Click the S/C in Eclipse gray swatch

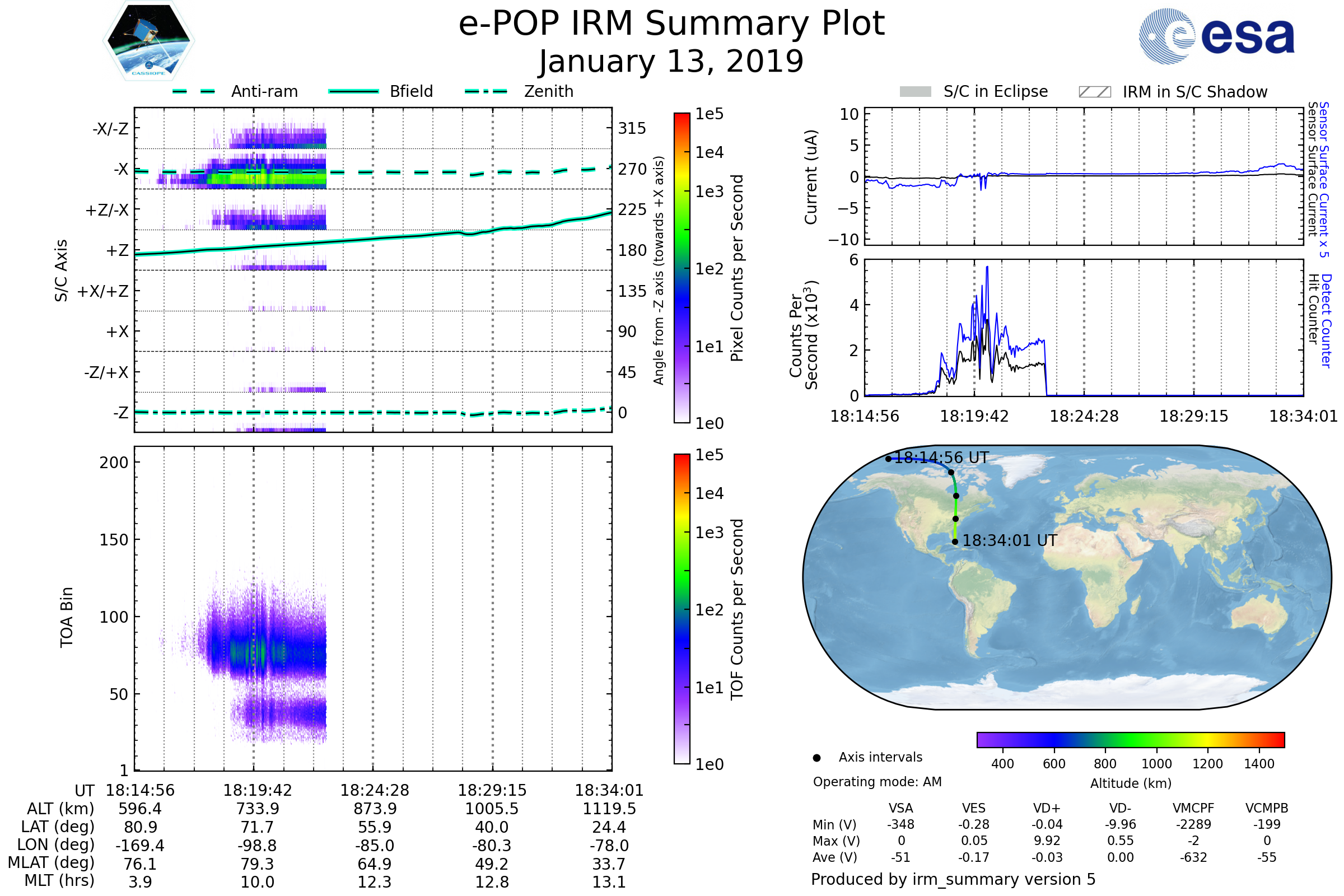915,92
